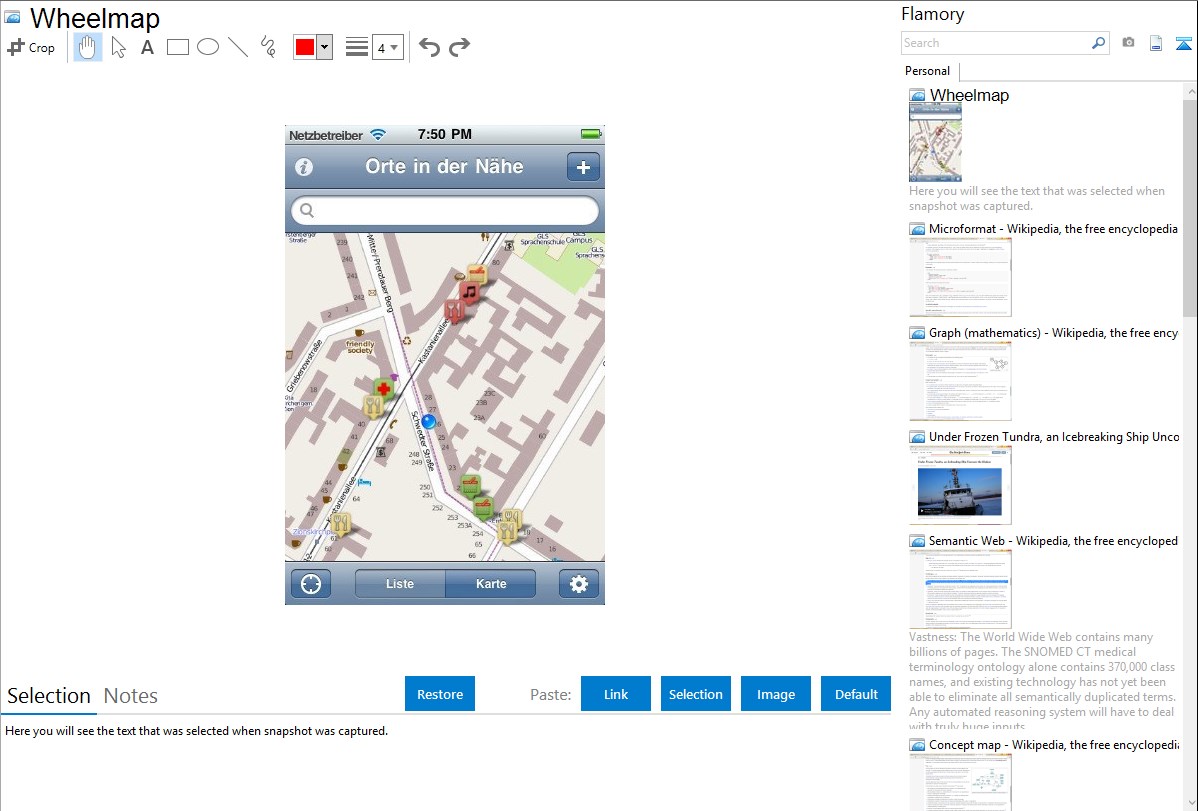Switch to Liste view
Viewport: 1198px width, 811px height.
[400, 584]
